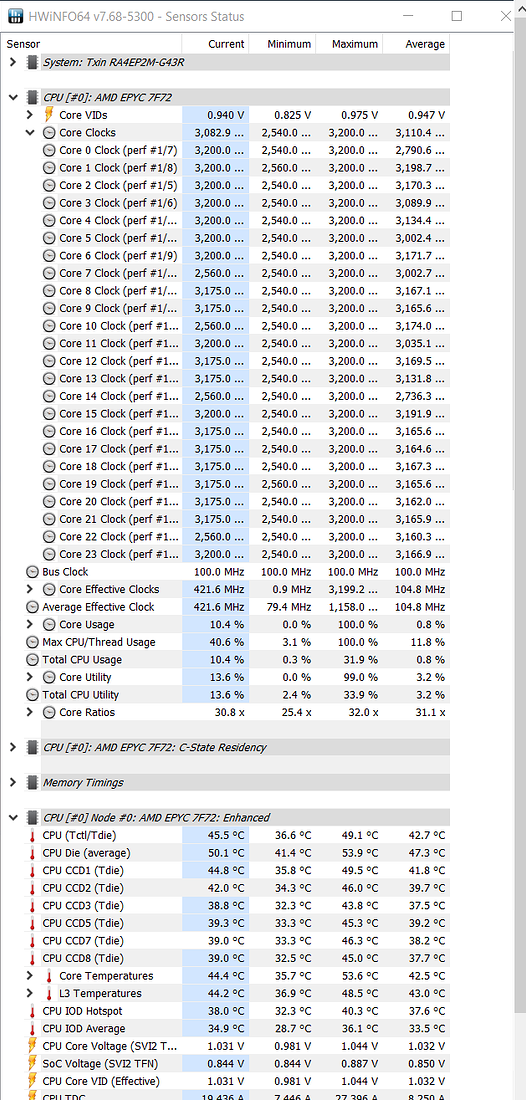Expand the C-State Residency section
Image resolution: width=526 pixels, height=1100 pixels.
13,747
